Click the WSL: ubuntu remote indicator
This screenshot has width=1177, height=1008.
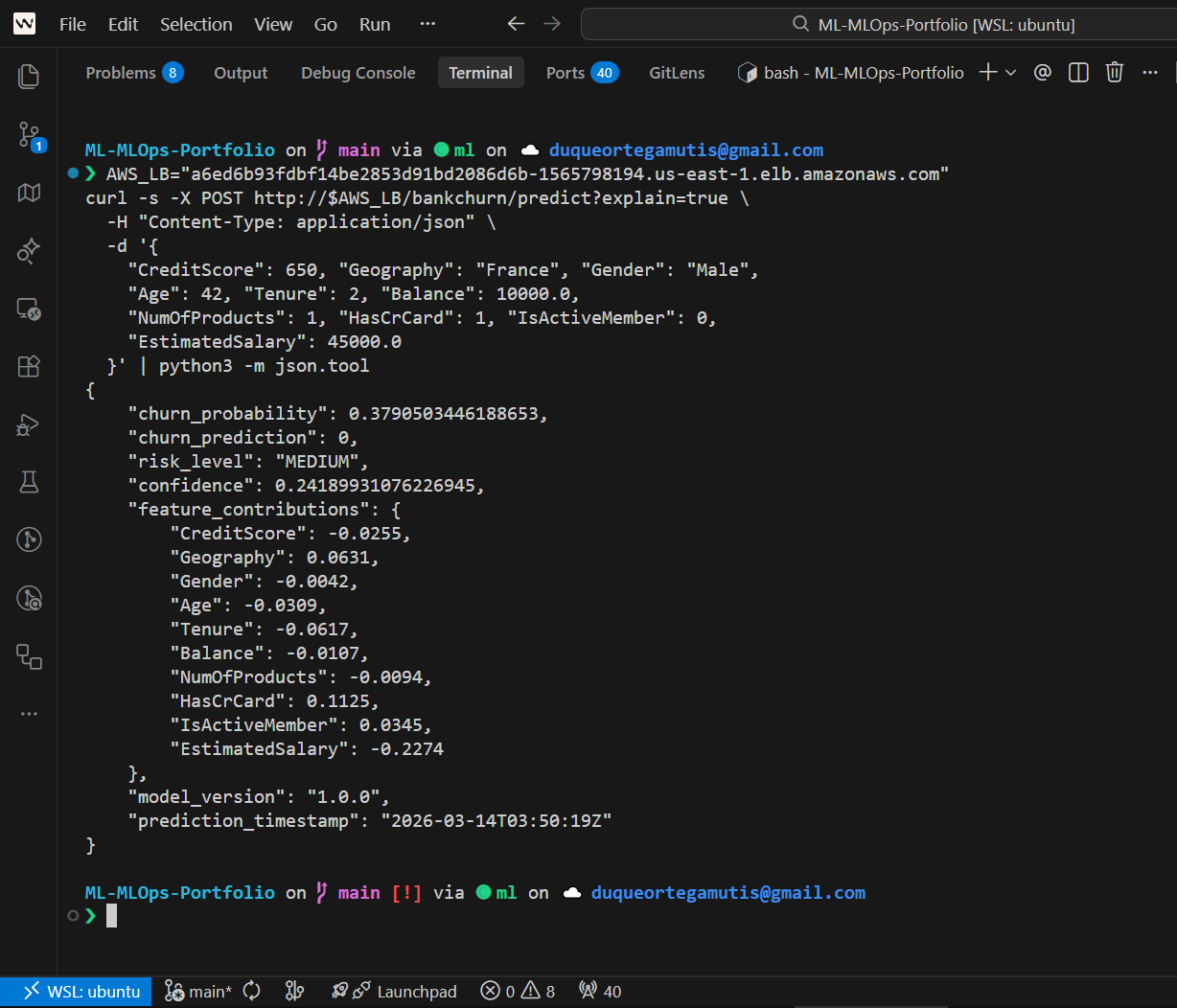click(x=82, y=992)
